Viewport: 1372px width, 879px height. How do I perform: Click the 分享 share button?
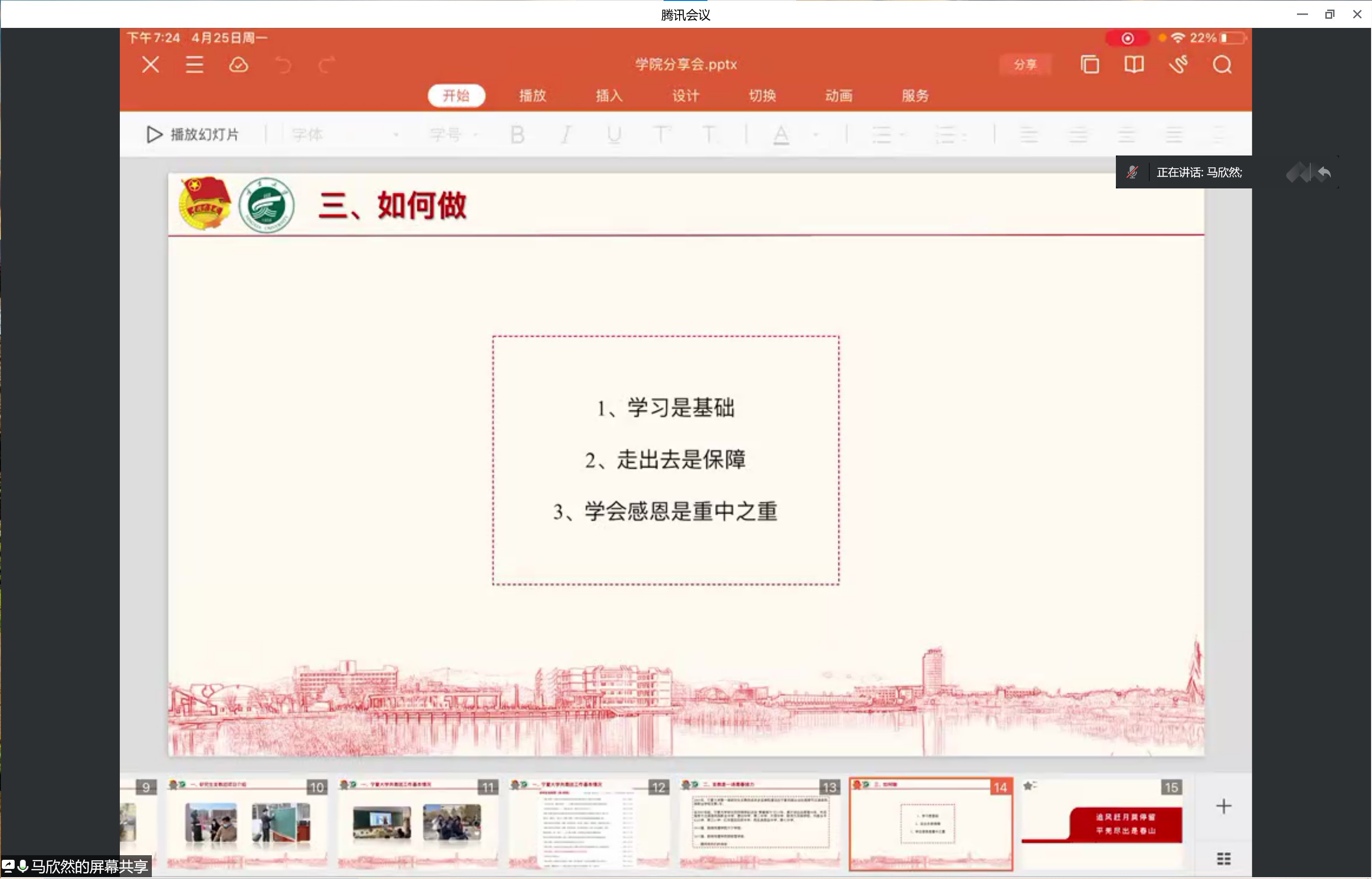point(1025,64)
